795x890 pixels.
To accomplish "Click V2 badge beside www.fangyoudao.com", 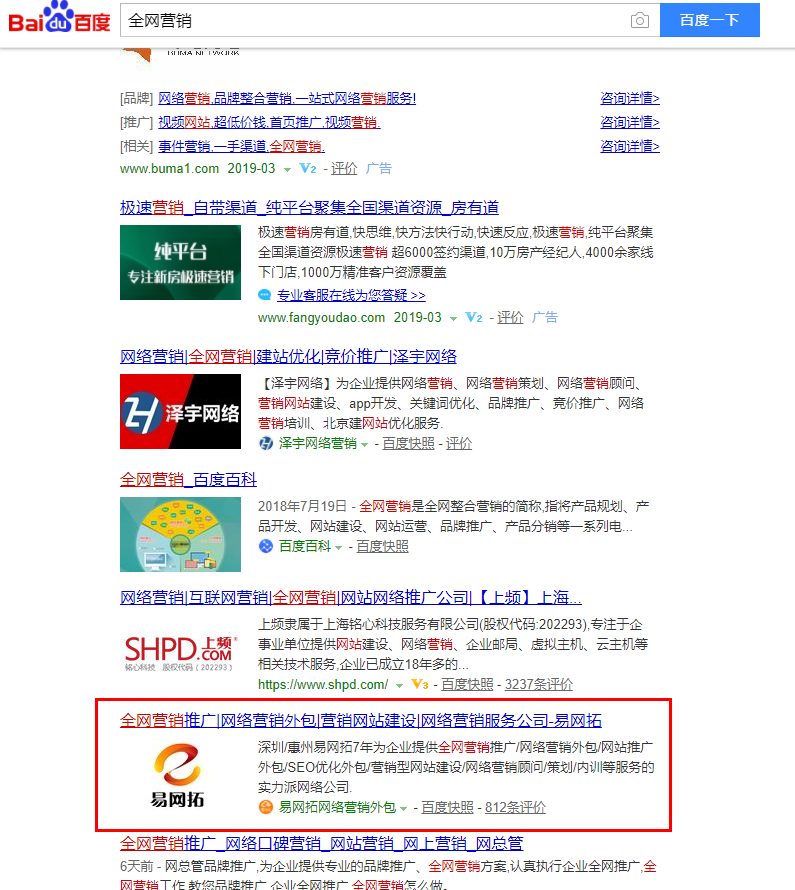I will point(474,317).
